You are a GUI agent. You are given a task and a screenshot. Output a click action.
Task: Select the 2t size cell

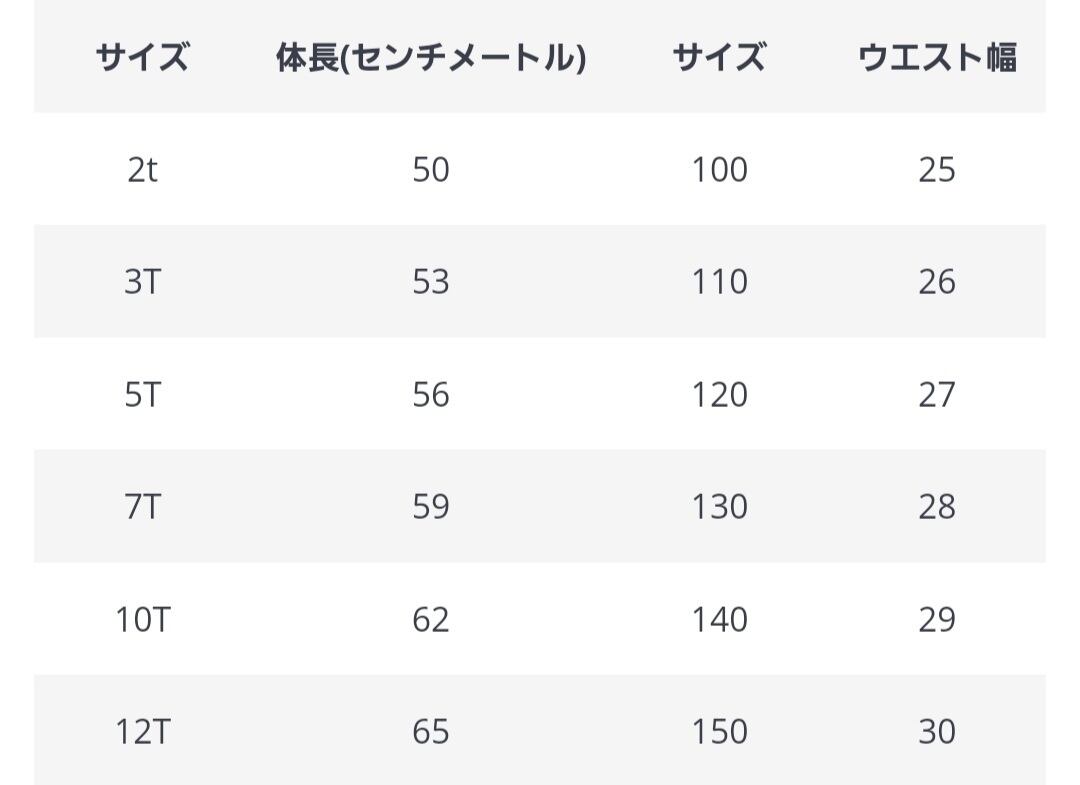click(x=142, y=170)
